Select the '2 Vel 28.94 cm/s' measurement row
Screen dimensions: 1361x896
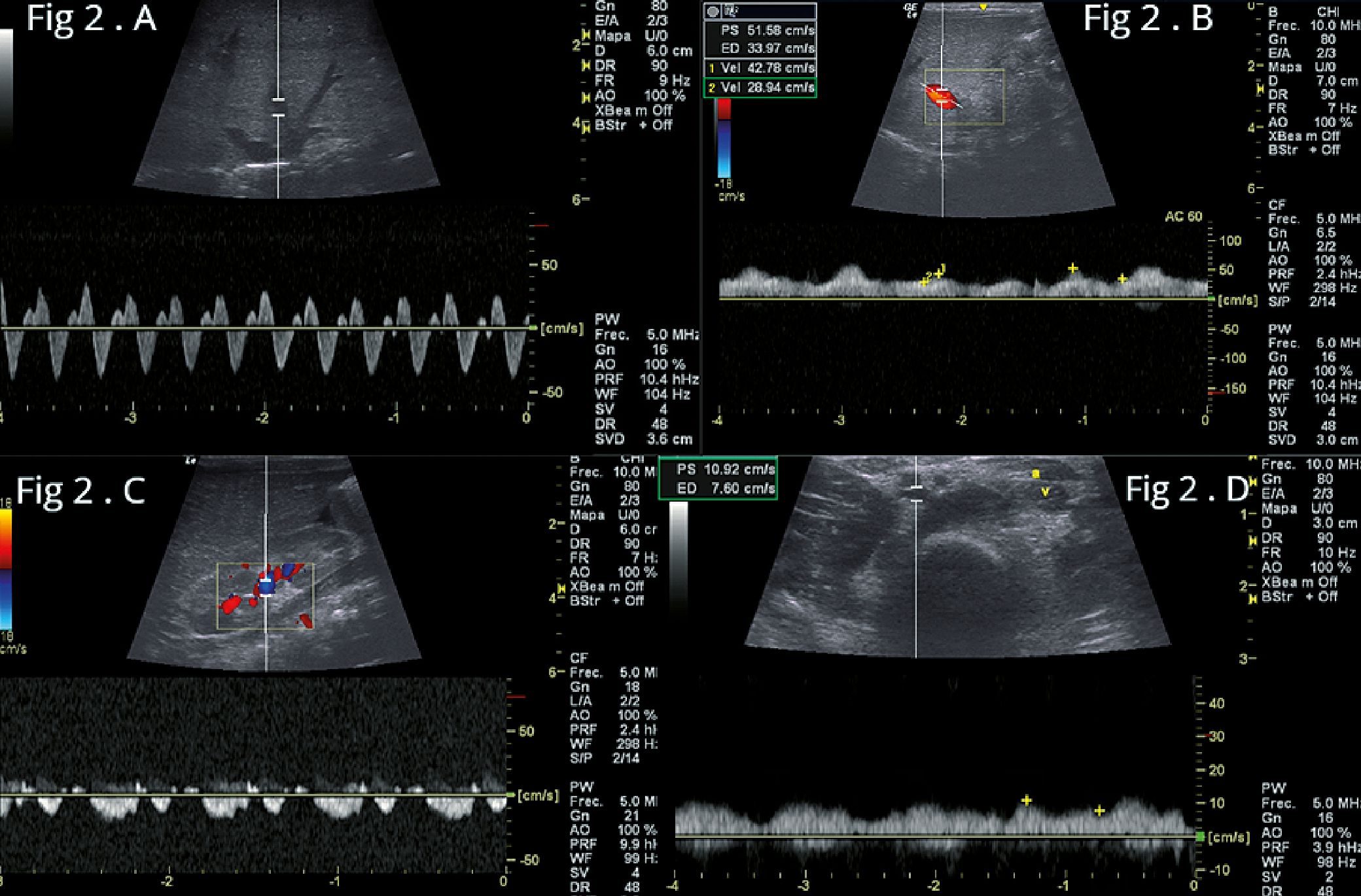760,88
